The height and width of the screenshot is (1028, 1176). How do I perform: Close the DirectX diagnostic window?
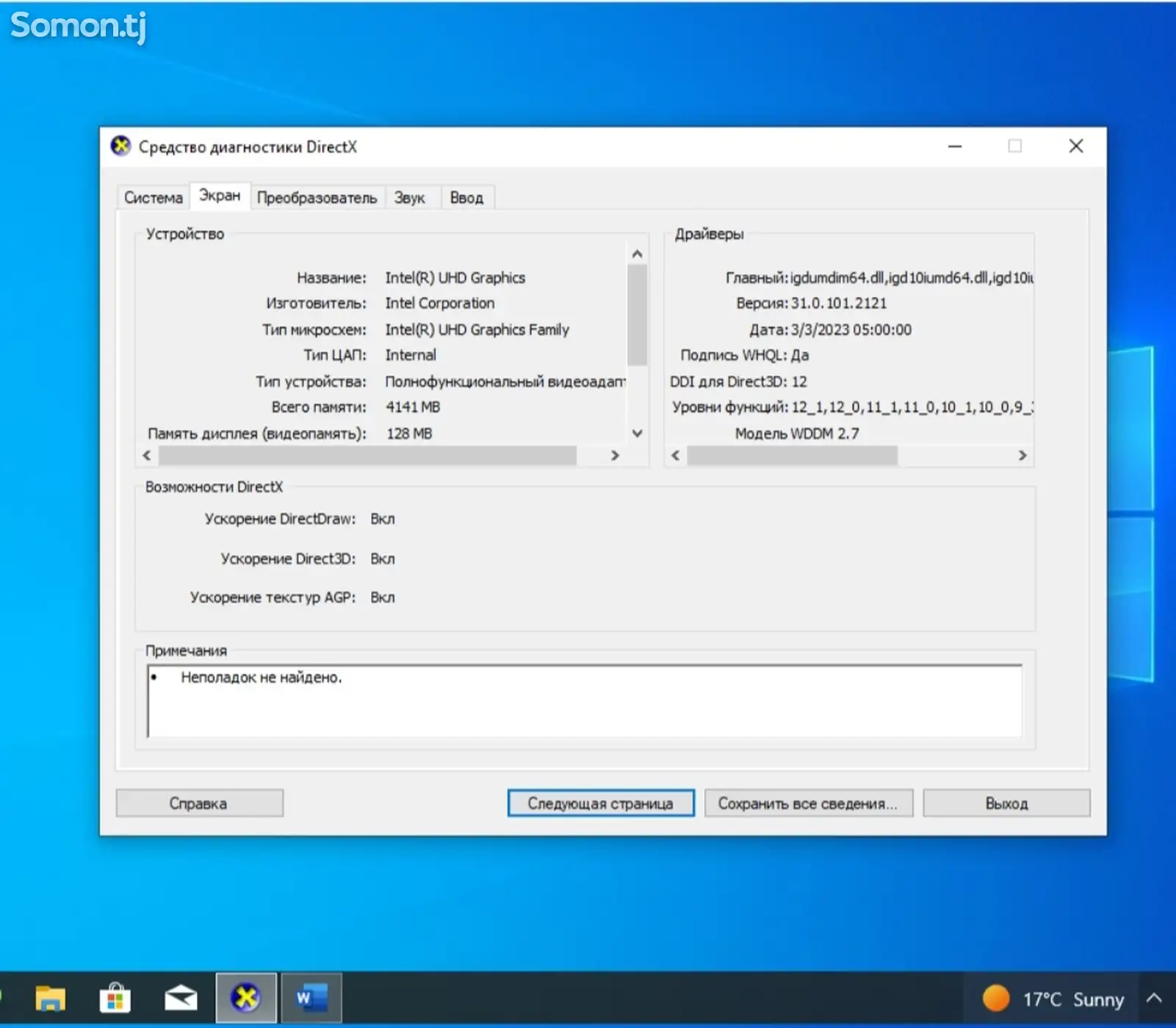pos(1076,146)
